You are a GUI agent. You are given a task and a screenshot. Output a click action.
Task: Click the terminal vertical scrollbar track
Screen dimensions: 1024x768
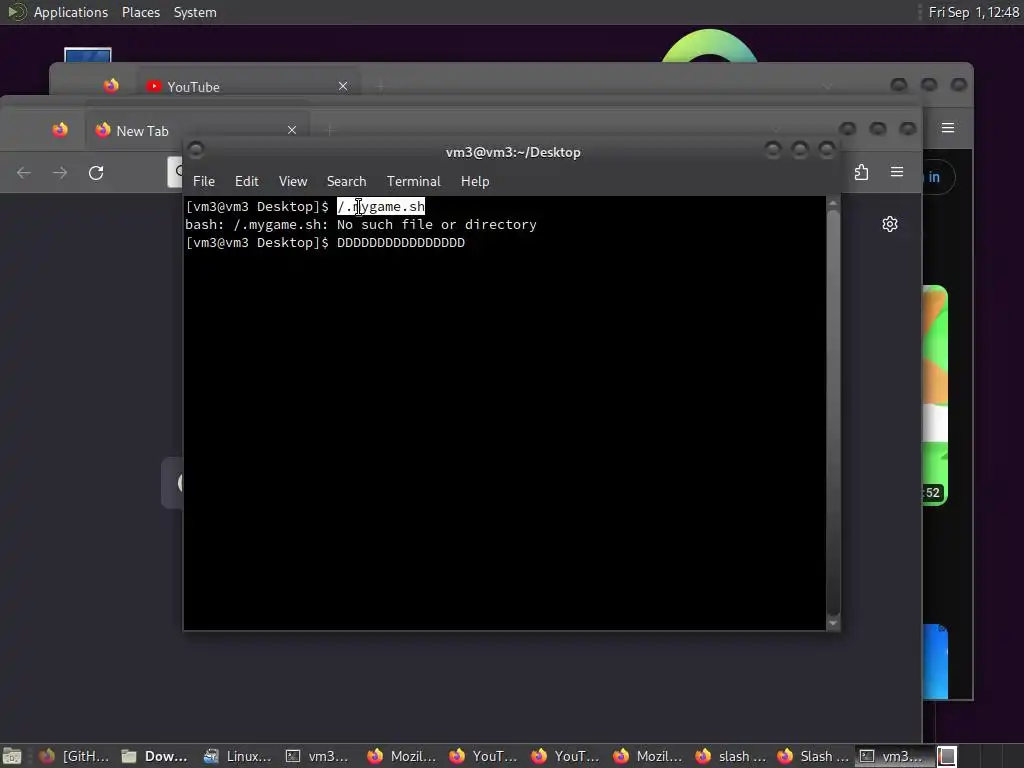pyautogui.click(x=833, y=413)
